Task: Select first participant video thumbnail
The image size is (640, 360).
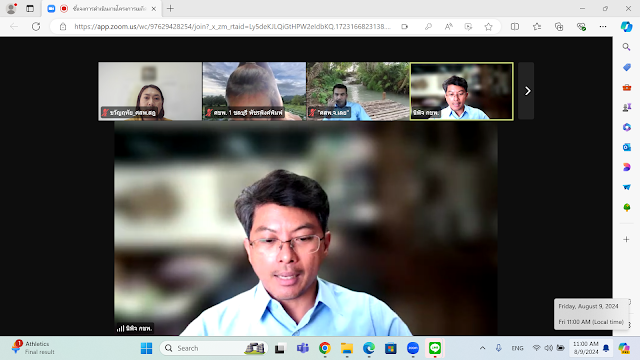Action: (150, 91)
